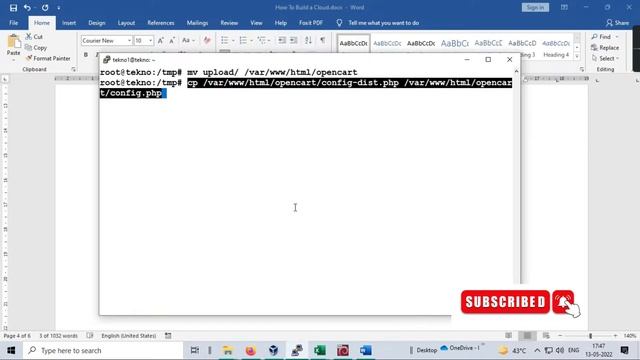640x360 pixels.
Task: Open the View ribbon tab
Action: pyautogui.click(x=256, y=23)
